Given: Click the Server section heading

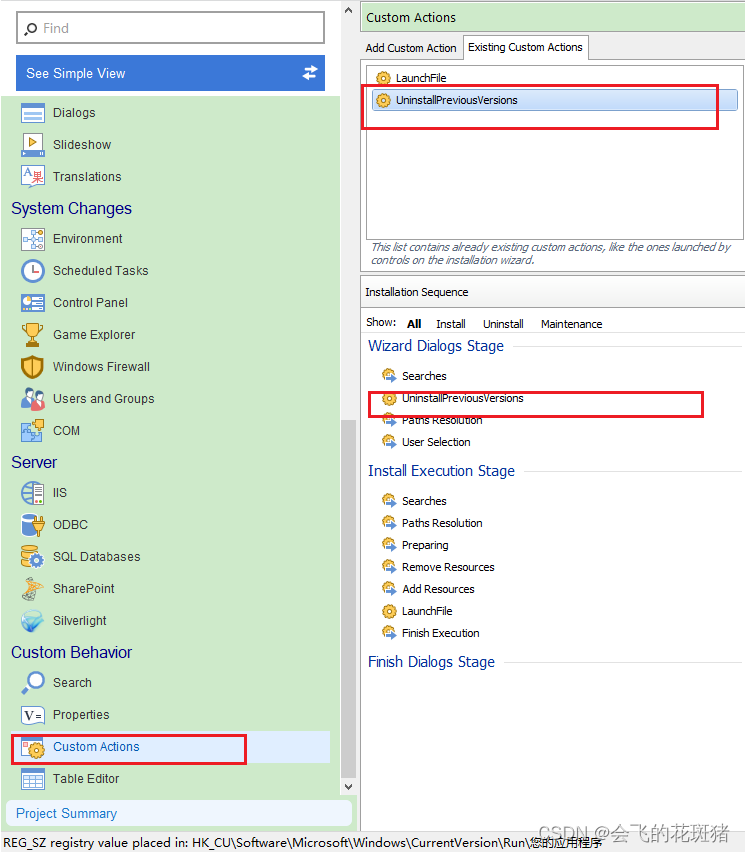Looking at the screenshot, I should (x=34, y=462).
